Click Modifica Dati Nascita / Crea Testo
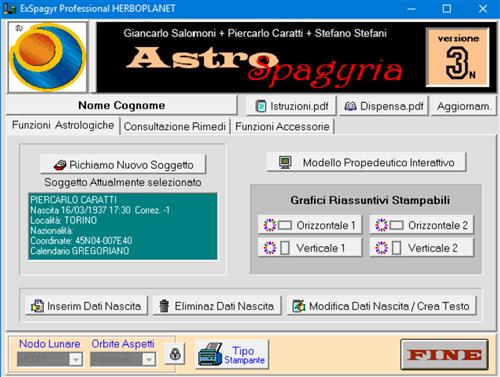Viewport: 500px width, 377px height. (382, 305)
